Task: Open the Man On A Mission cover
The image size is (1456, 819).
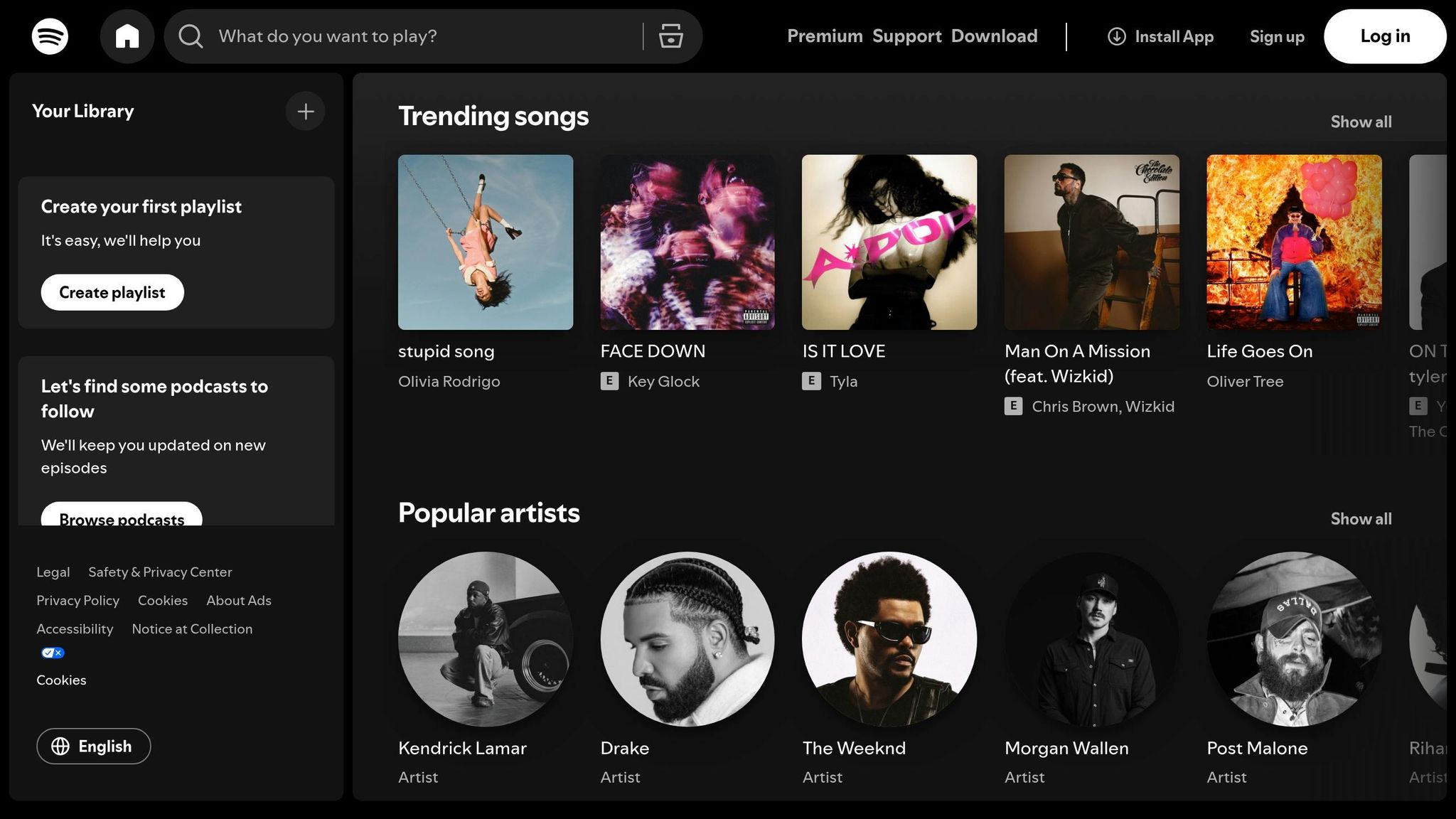Action: [1092, 242]
